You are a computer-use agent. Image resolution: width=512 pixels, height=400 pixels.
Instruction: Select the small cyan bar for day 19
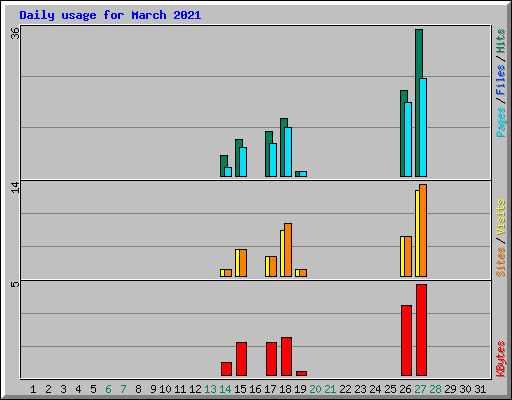tap(303, 174)
